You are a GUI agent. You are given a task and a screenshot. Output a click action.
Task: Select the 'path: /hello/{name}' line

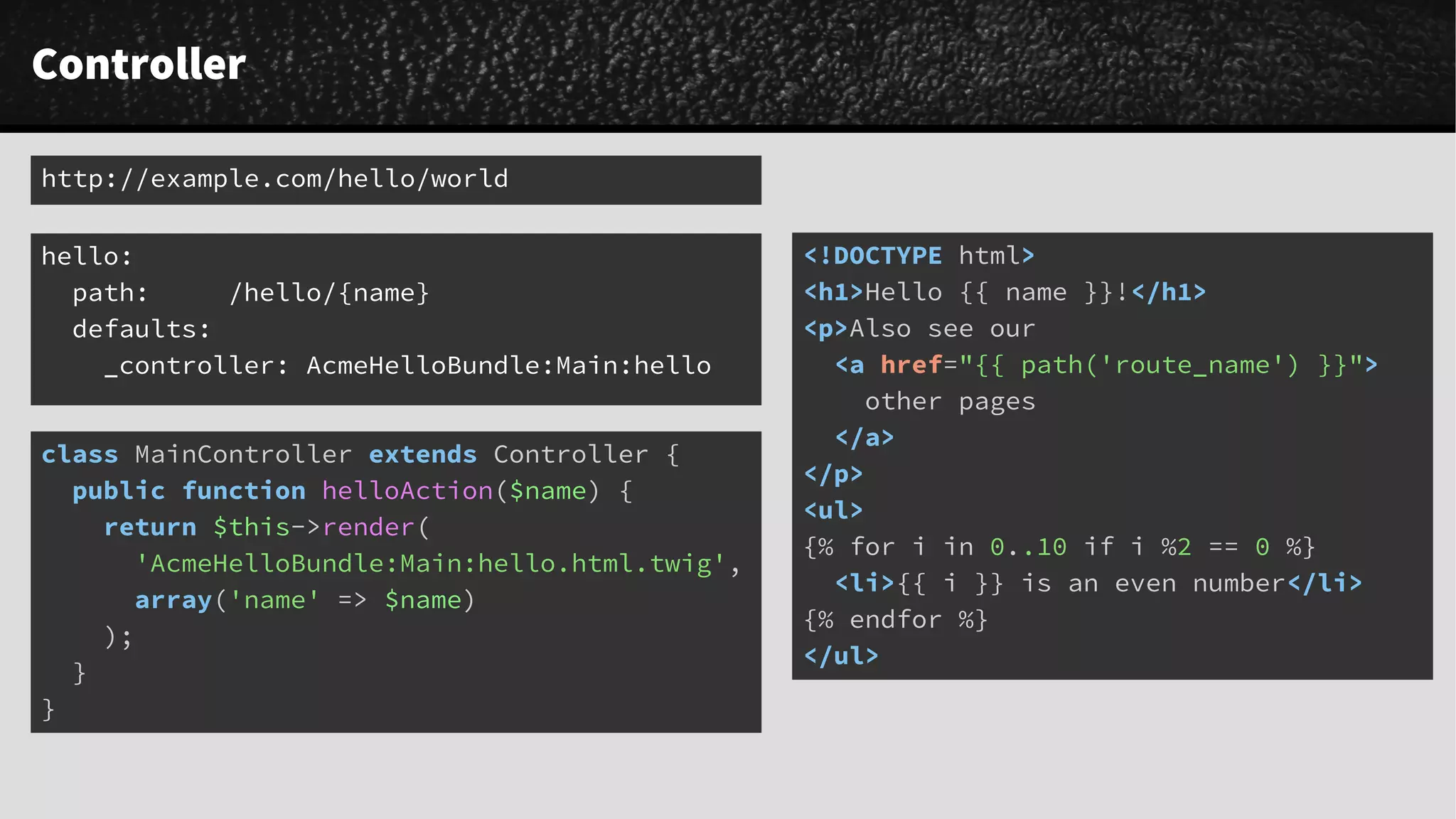point(251,293)
